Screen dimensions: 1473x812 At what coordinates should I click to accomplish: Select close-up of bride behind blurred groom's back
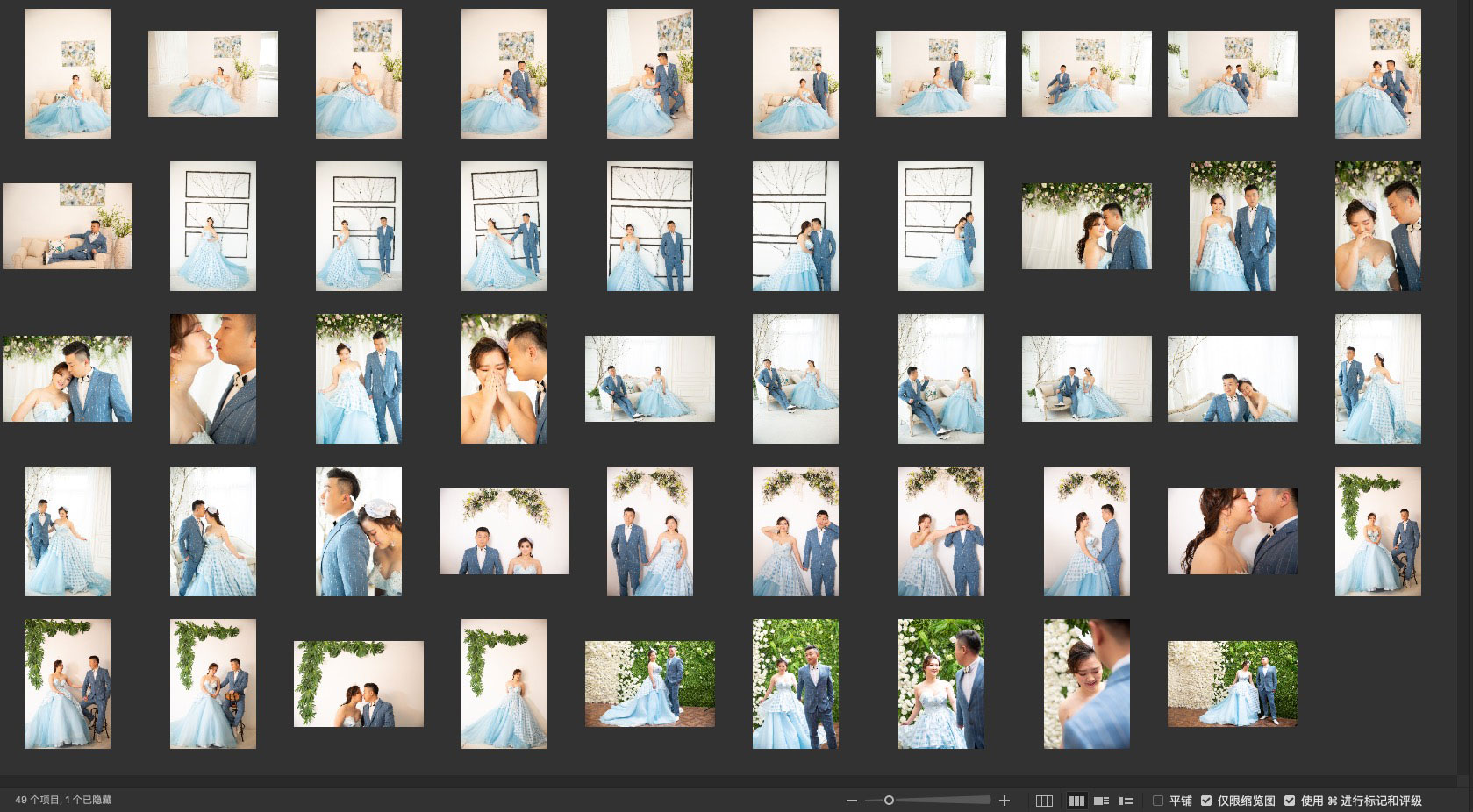[1087, 684]
